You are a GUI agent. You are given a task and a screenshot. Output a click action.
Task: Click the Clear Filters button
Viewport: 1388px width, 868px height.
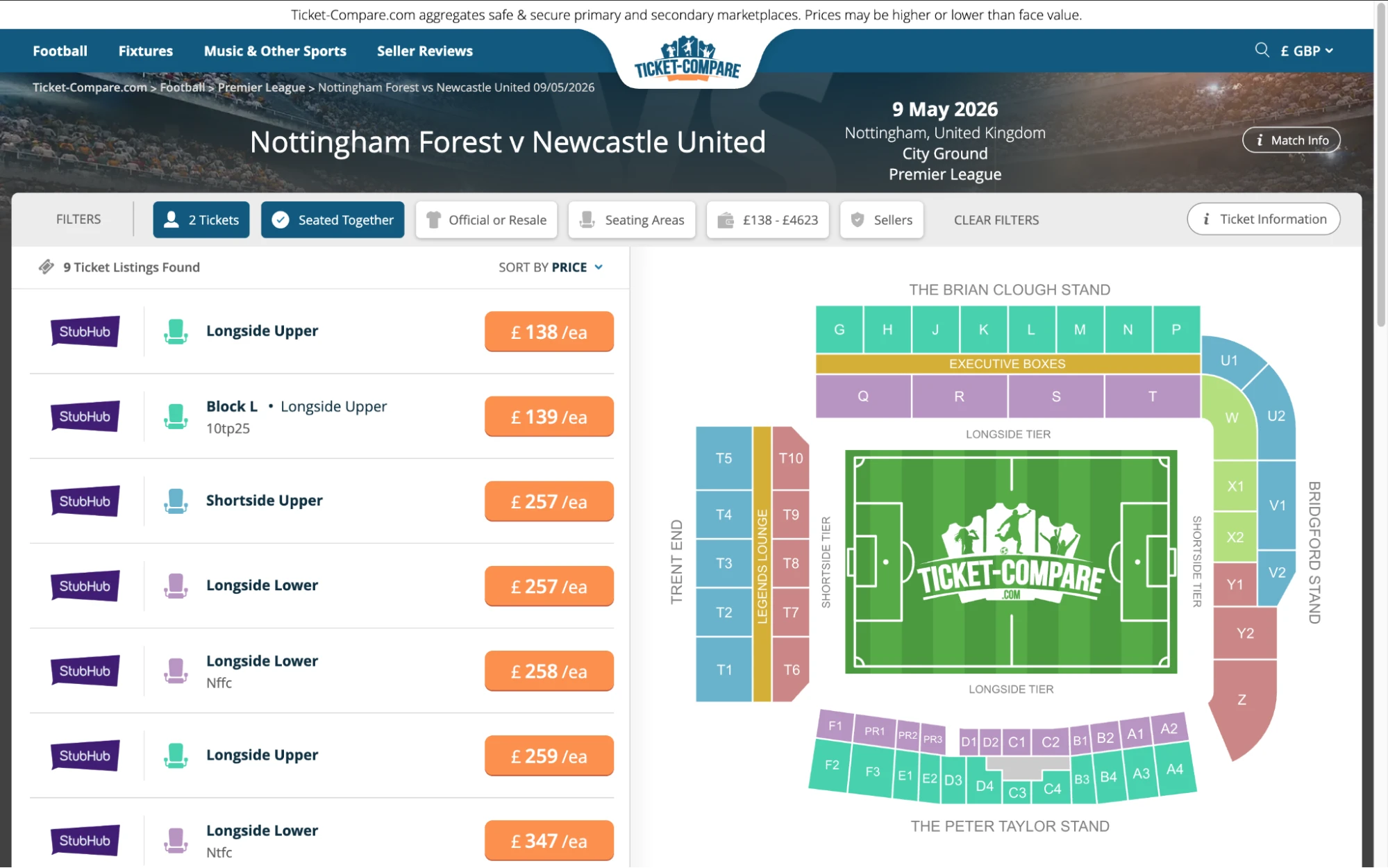pos(996,219)
